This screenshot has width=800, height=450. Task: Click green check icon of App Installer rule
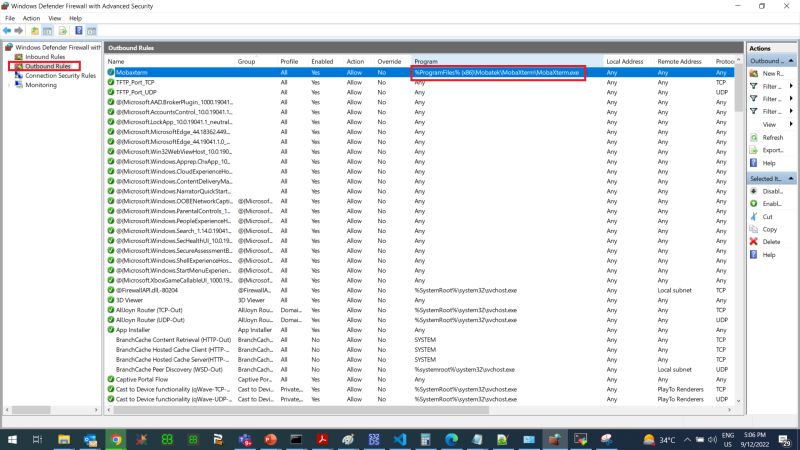111,330
